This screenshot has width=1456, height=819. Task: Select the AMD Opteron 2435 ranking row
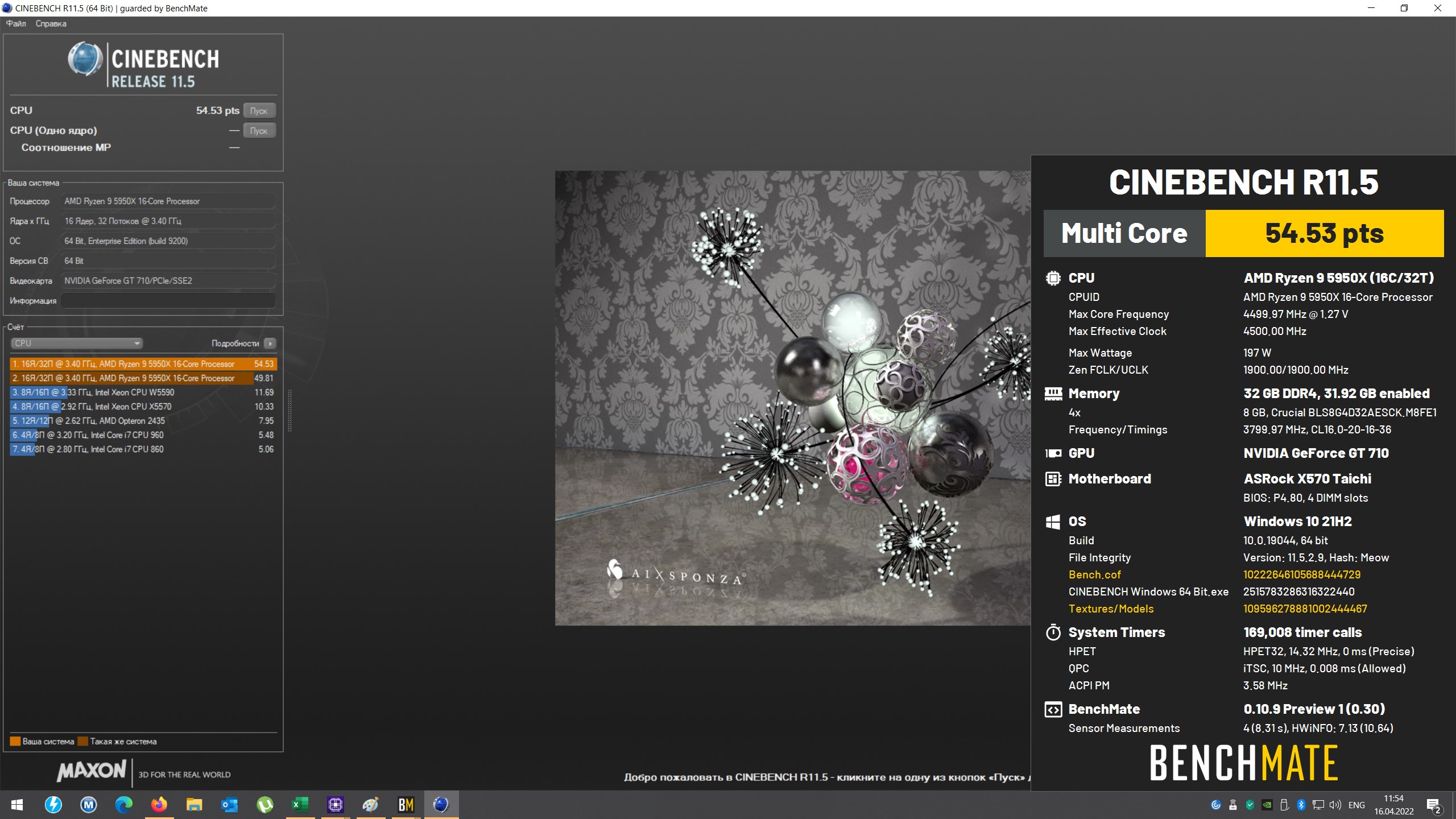pyautogui.click(x=143, y=421)
